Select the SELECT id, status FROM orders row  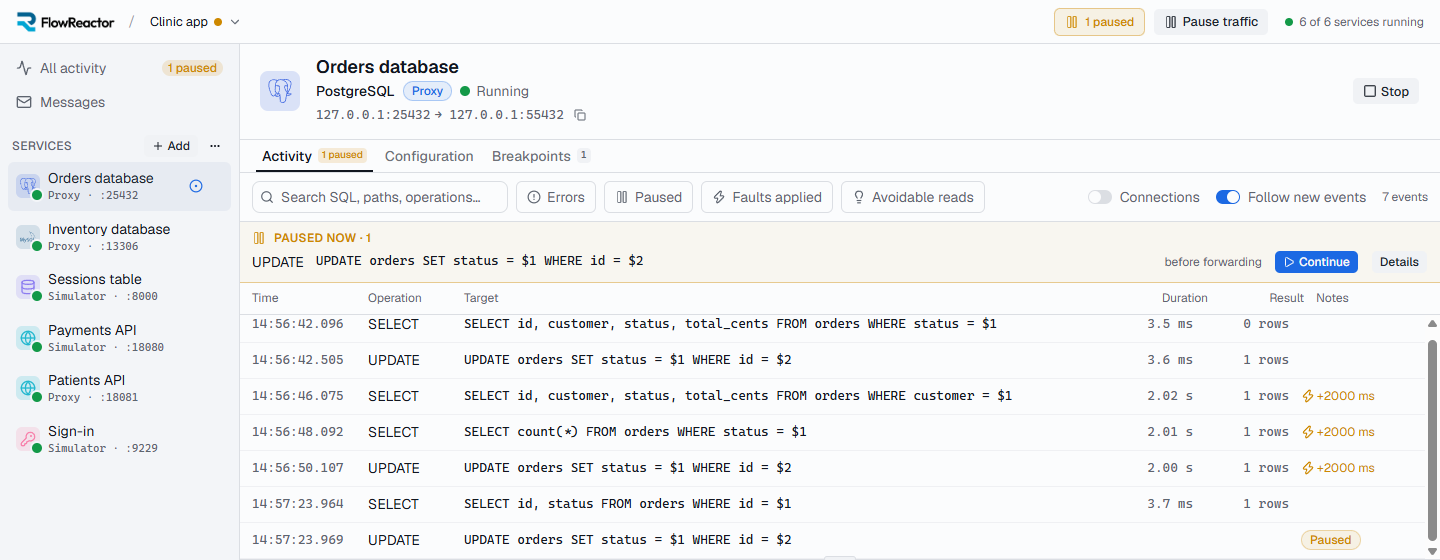832,504
